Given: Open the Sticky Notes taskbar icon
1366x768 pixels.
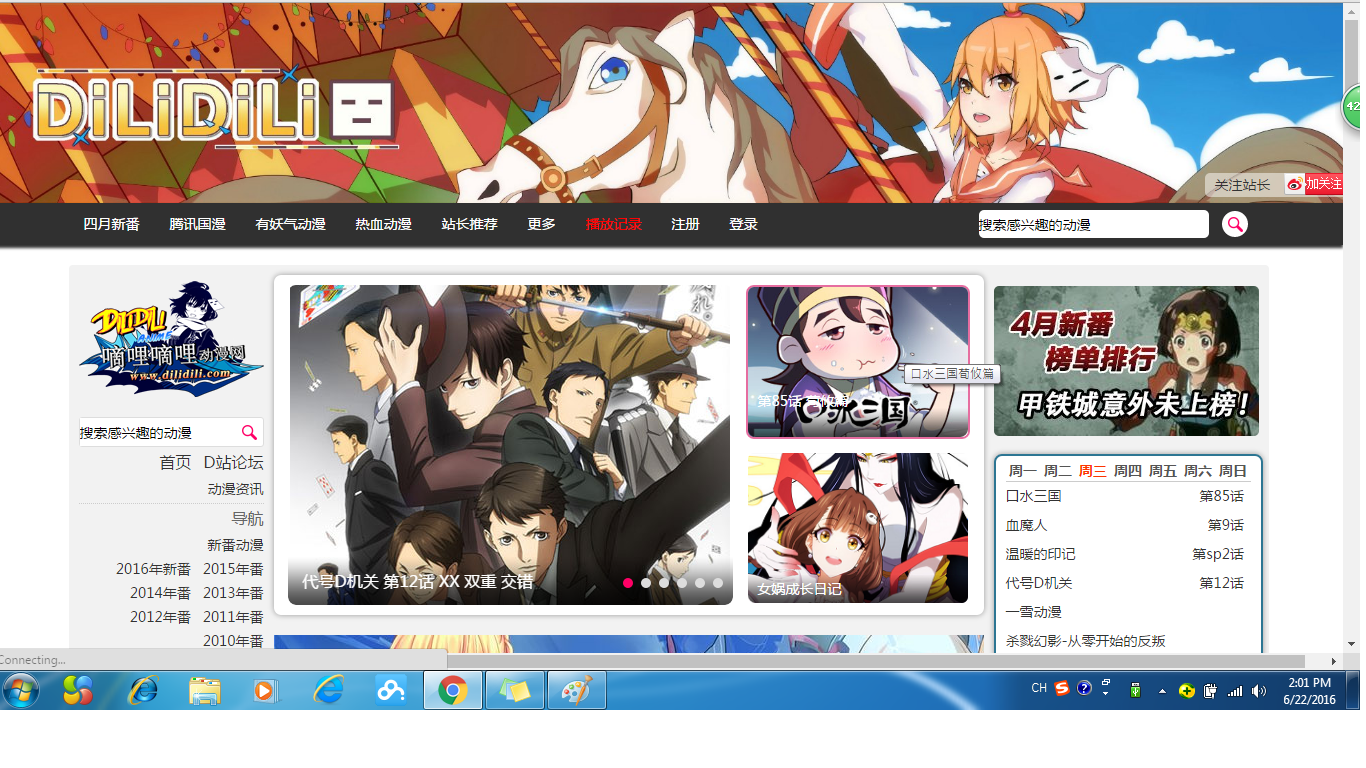Looking at the screenshot, I should coord(515,690).
